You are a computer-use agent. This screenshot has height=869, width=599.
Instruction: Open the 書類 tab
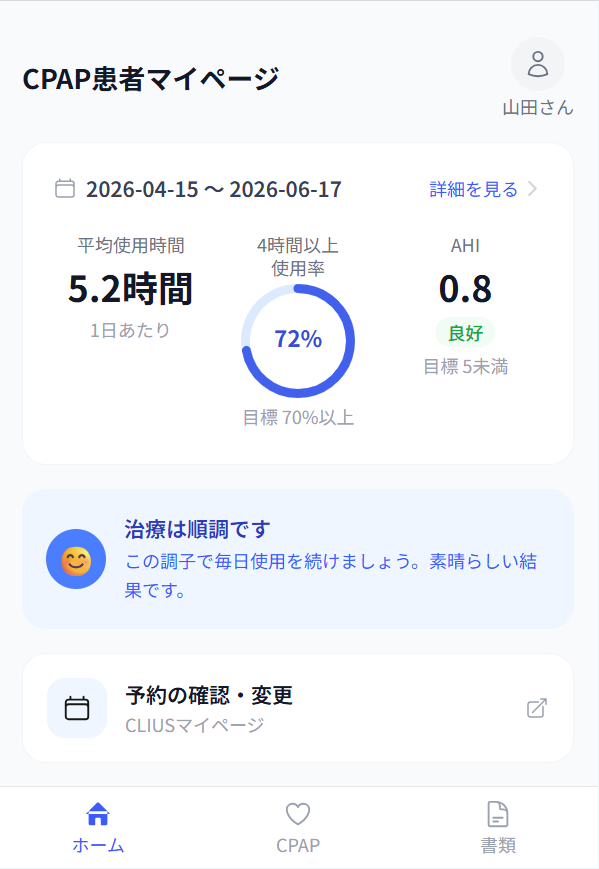pos(498,828)
